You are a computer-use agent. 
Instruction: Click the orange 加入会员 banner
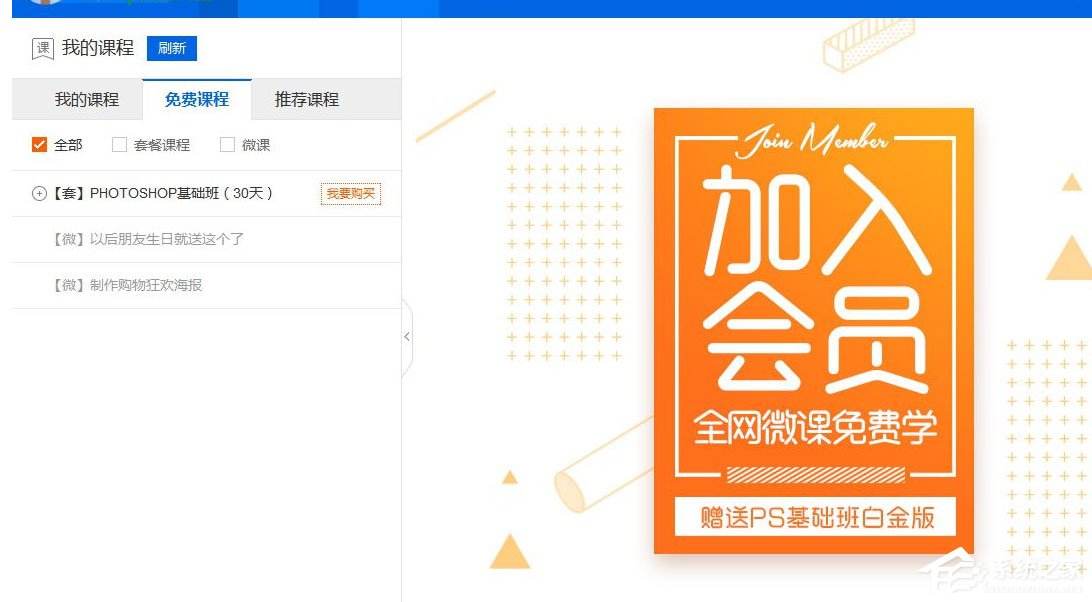click(813, 331)
